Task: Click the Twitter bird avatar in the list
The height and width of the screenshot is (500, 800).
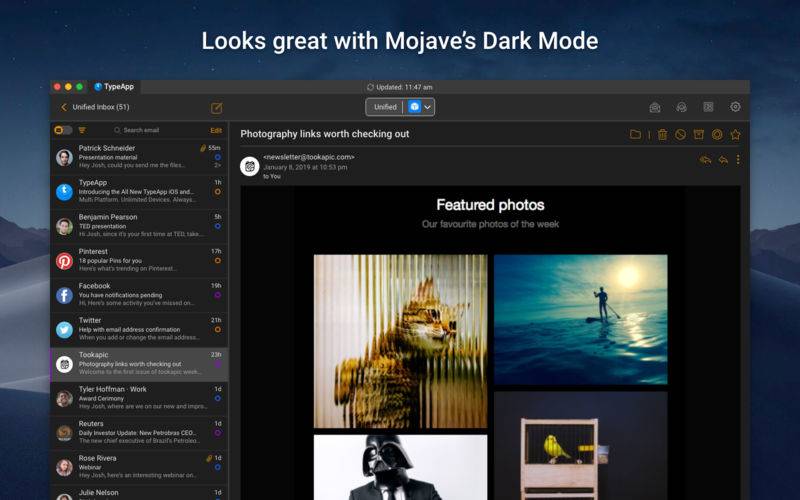Action: [64, 330]
